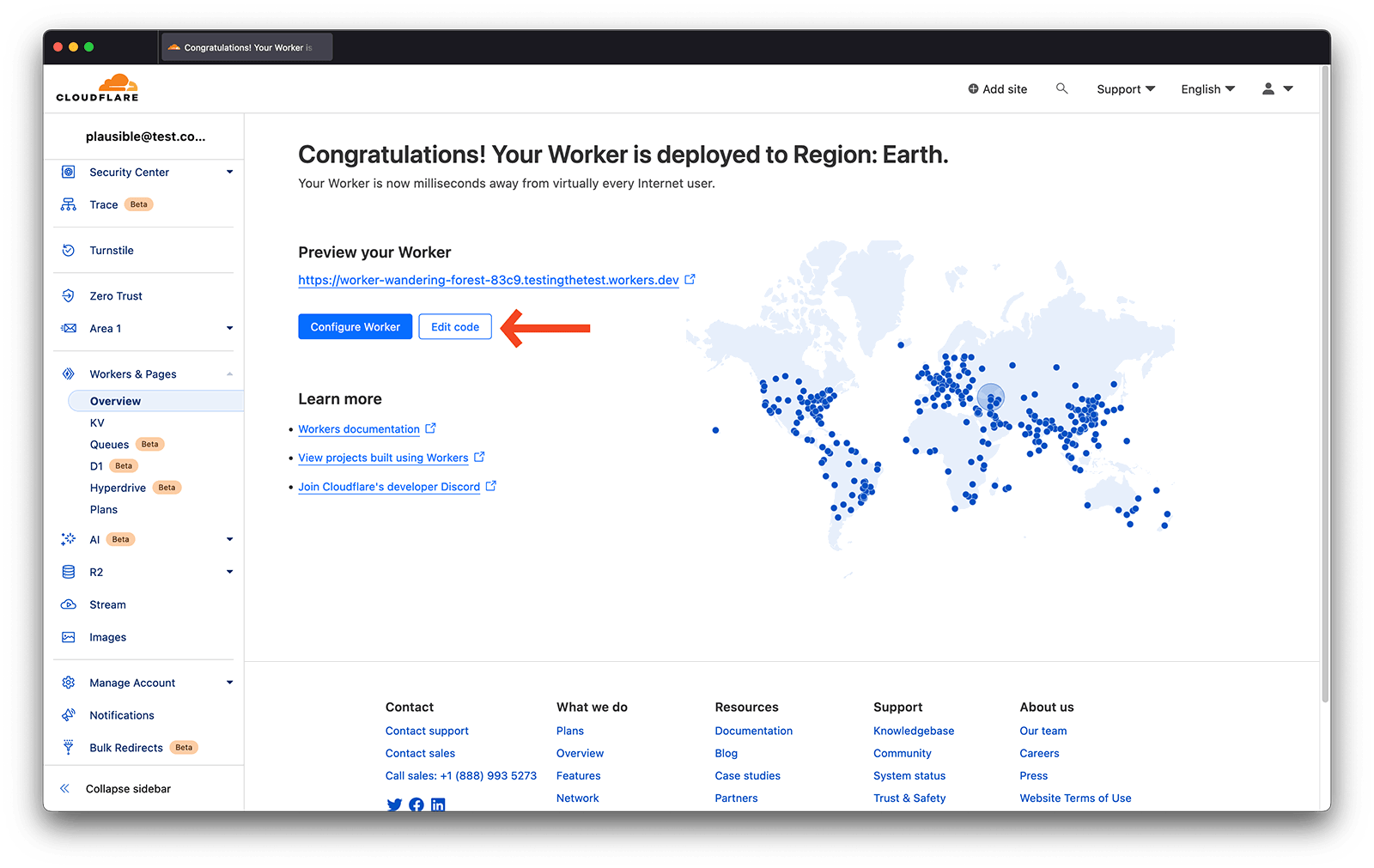Click the Workers & Pages icon
The width and height of the screenshot is (1374, 868).
[x=69, y=373]
